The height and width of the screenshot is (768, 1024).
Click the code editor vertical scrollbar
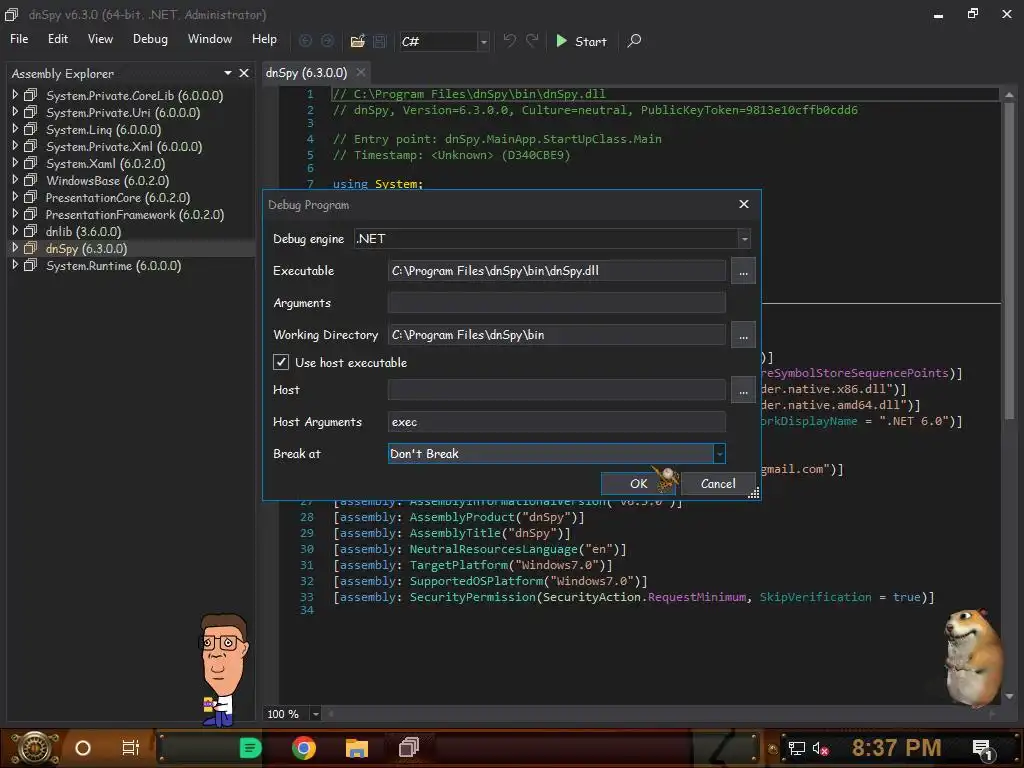(1009, 261)
